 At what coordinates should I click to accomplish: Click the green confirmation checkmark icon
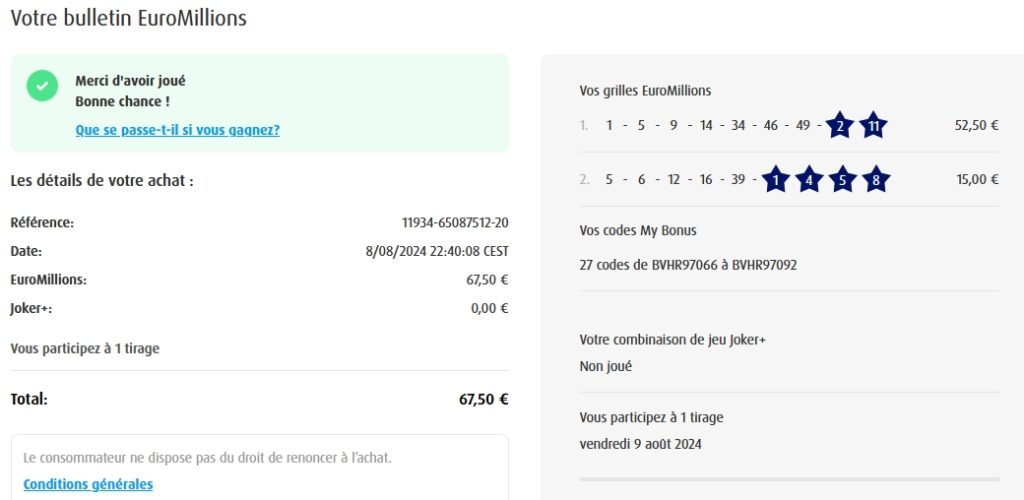[x=42, y=86]
